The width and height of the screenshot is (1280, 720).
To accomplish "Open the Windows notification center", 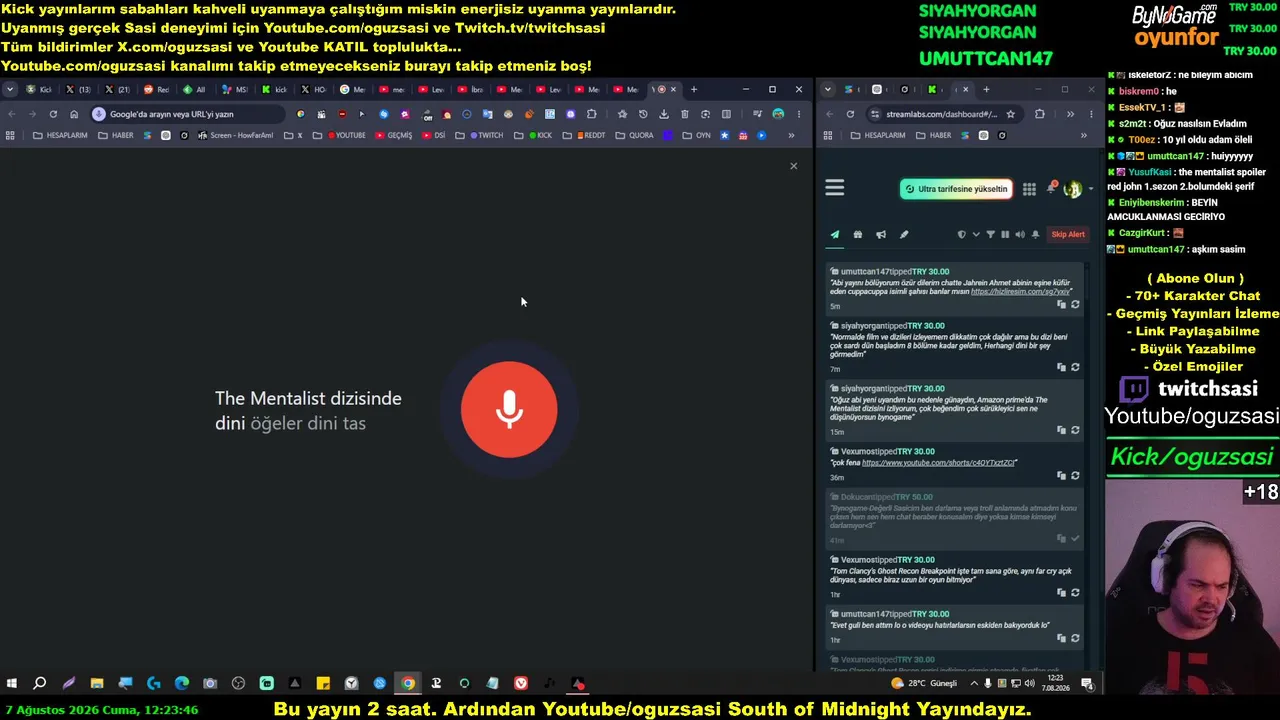I will pos(1087,684).
